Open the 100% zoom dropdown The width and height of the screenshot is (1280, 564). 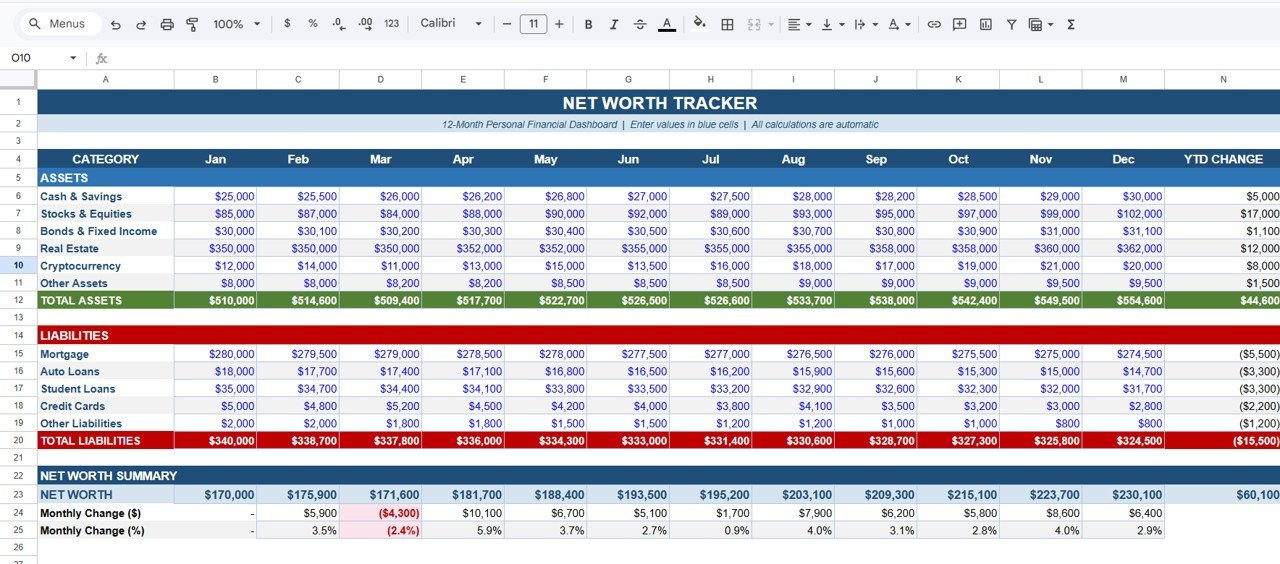coord(237,24)
